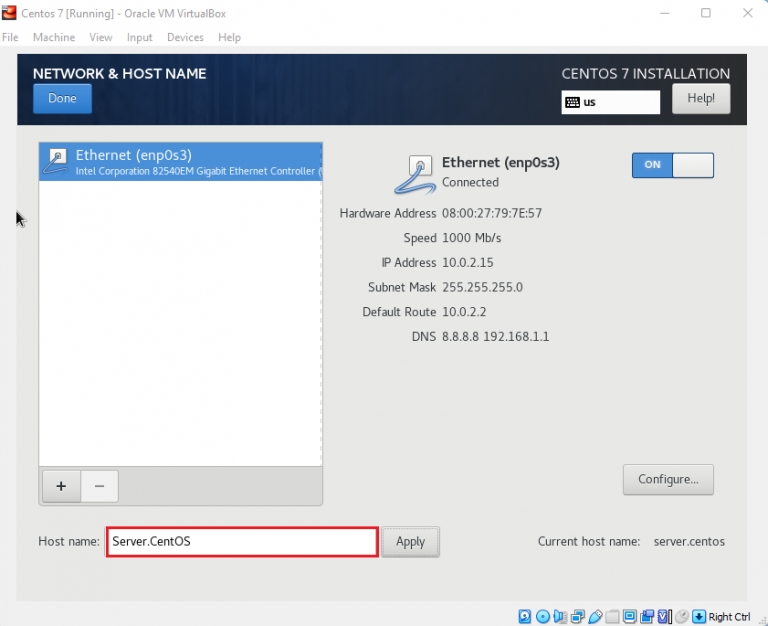This screenshot has height=626, width=768.
Task: Click subnet mask value 255.255.255.0
Action: tap(482, 288)
